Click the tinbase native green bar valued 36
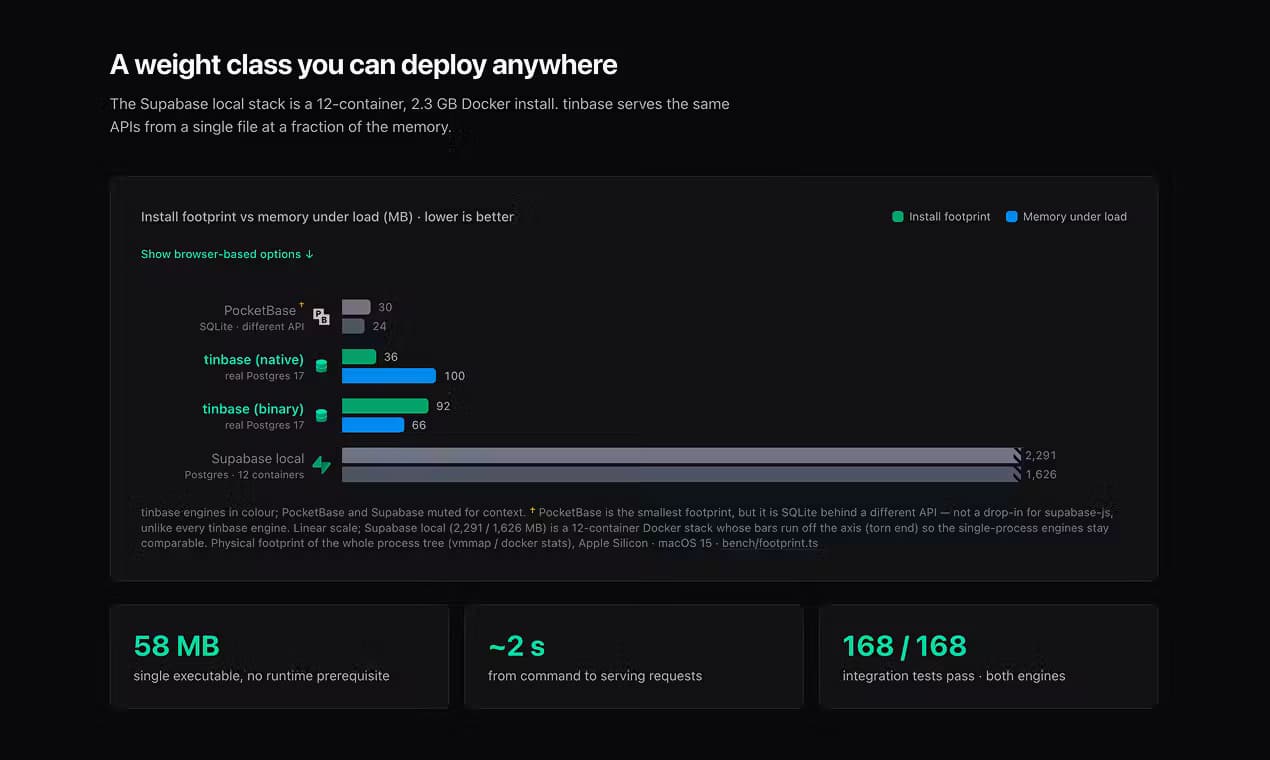Viewport: 1270px width, 760px height. 359,357
